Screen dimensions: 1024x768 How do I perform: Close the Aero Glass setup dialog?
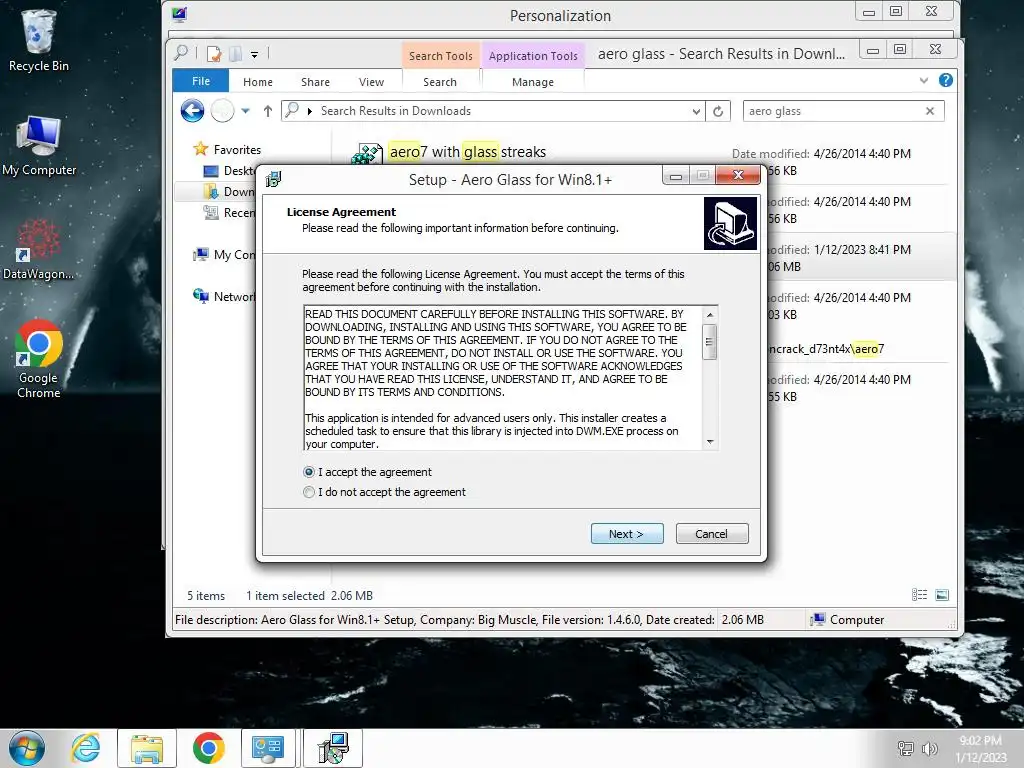coord(738,175)
